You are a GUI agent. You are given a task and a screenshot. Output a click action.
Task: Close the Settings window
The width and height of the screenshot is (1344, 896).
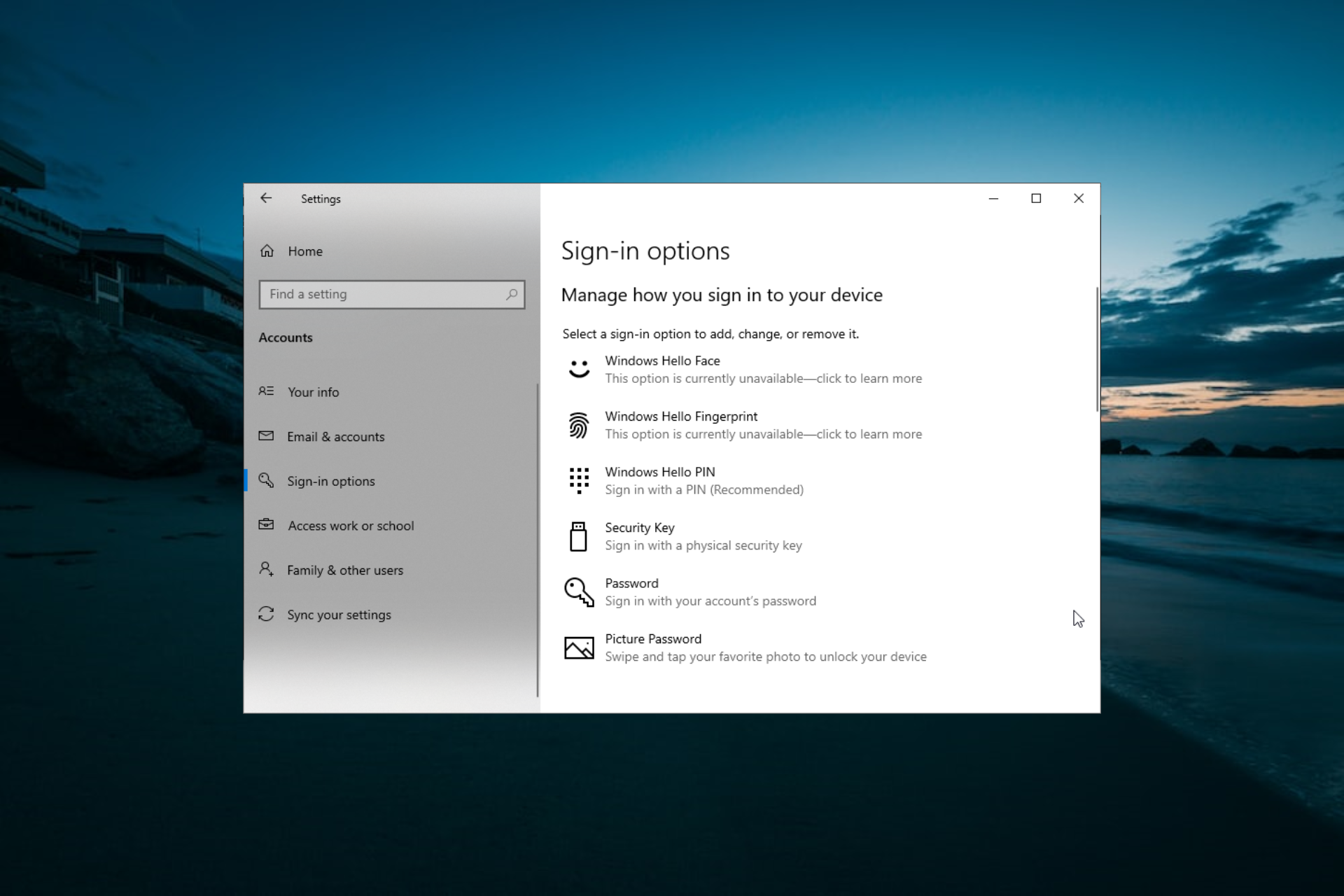[x=1079, y=199]
